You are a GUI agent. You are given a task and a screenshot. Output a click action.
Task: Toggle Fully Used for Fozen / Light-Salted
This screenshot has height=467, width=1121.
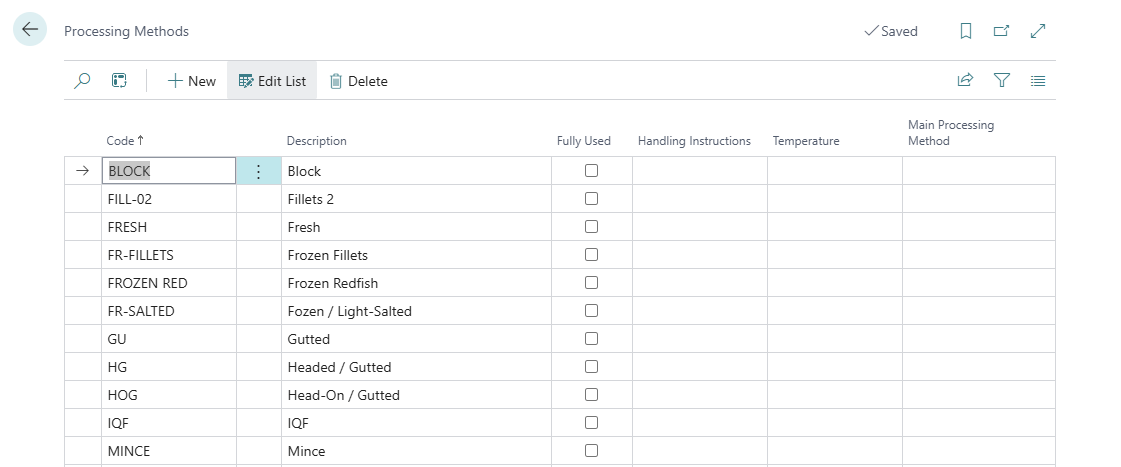[x=591, y=310]
